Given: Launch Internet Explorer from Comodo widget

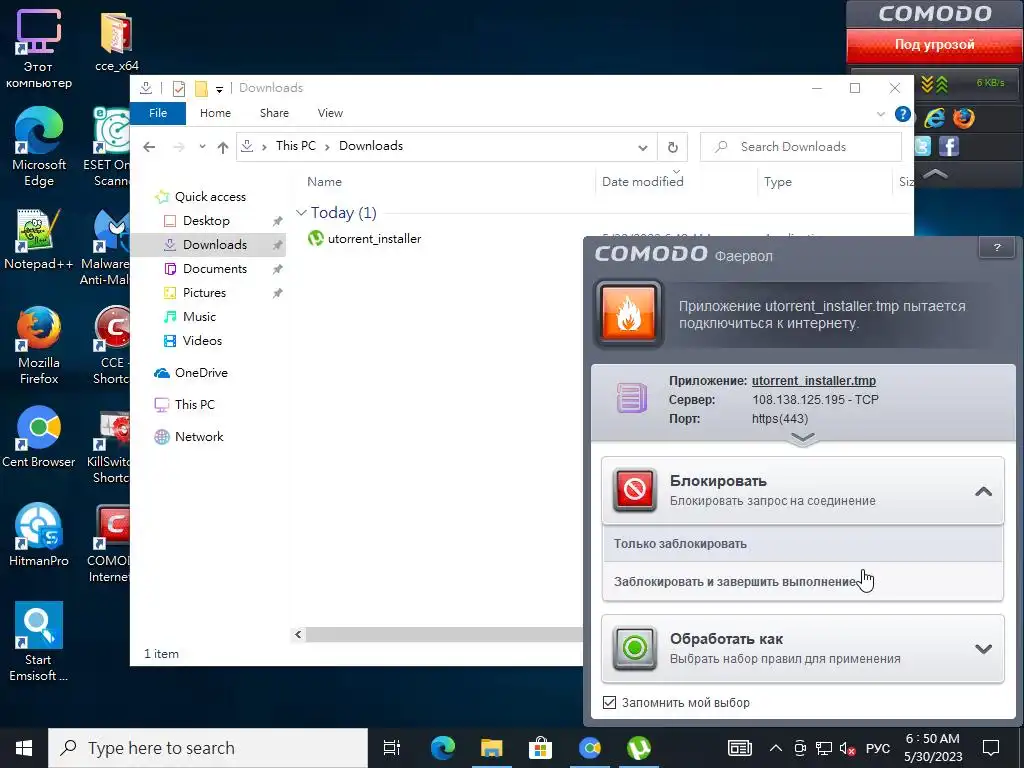Looking at the screenshot, I should click(x=935, y=118).
